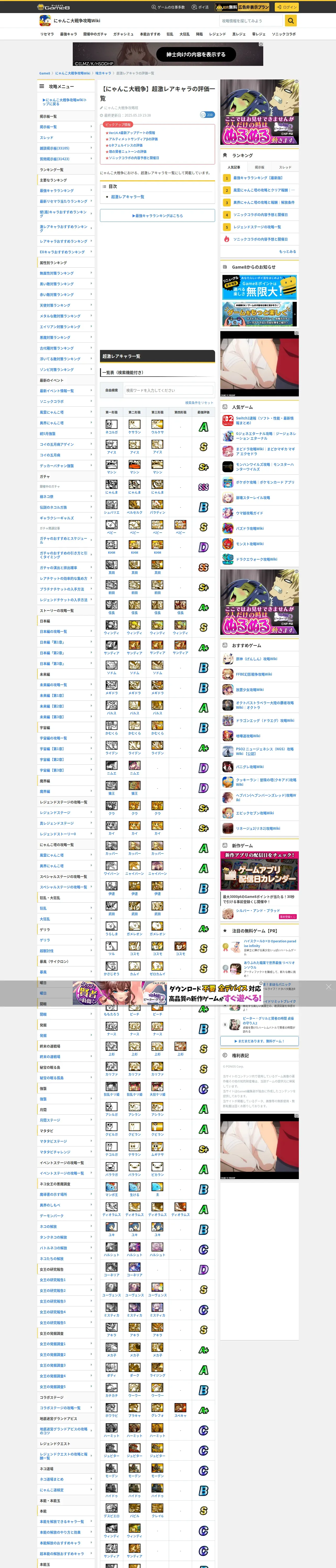336x1568 pixels.
Task: Open 雑談掲示板(33105) in the sidebar
Action: pos(66,148)
